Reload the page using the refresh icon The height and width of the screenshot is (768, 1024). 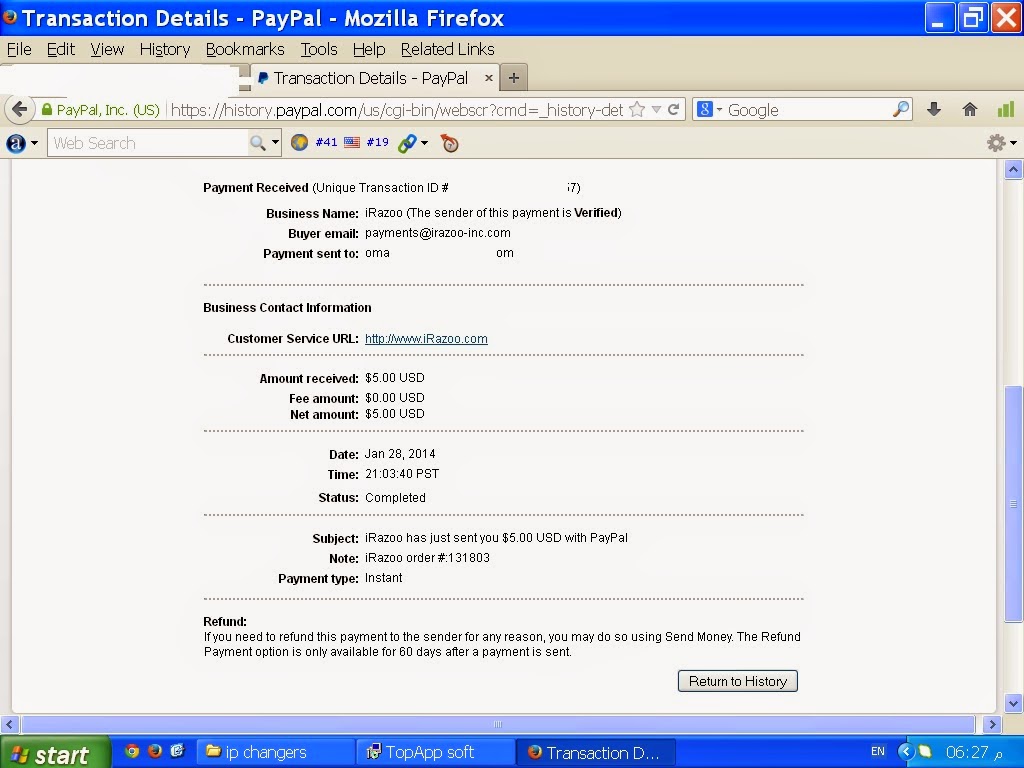674,110
